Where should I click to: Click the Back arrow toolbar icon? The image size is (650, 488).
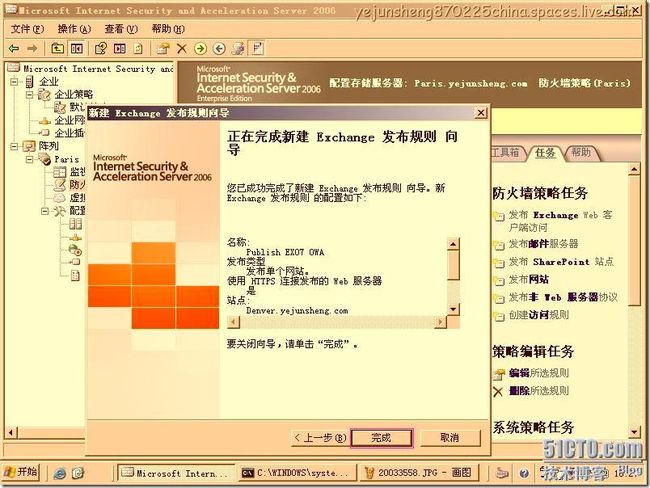[x=14, y=49]
